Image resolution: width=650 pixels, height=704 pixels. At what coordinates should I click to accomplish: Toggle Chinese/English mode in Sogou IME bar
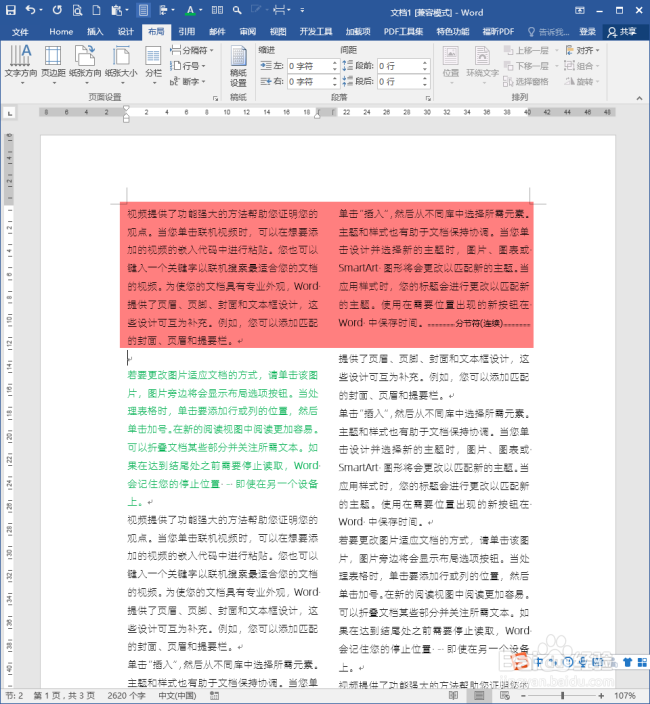[540, 662]
